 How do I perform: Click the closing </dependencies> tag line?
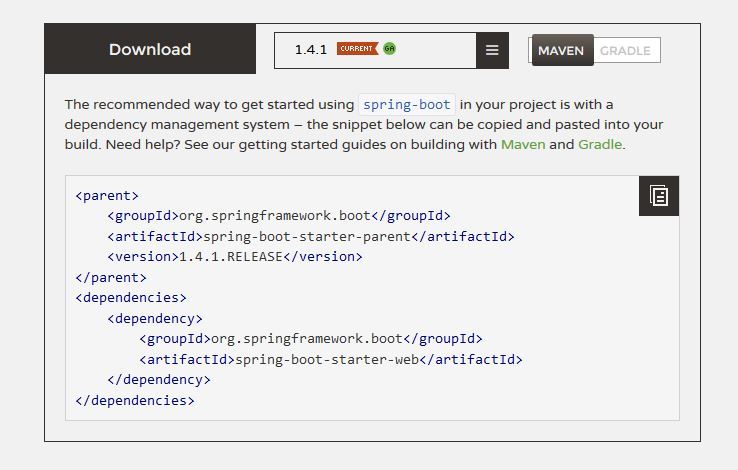(135, 400)
